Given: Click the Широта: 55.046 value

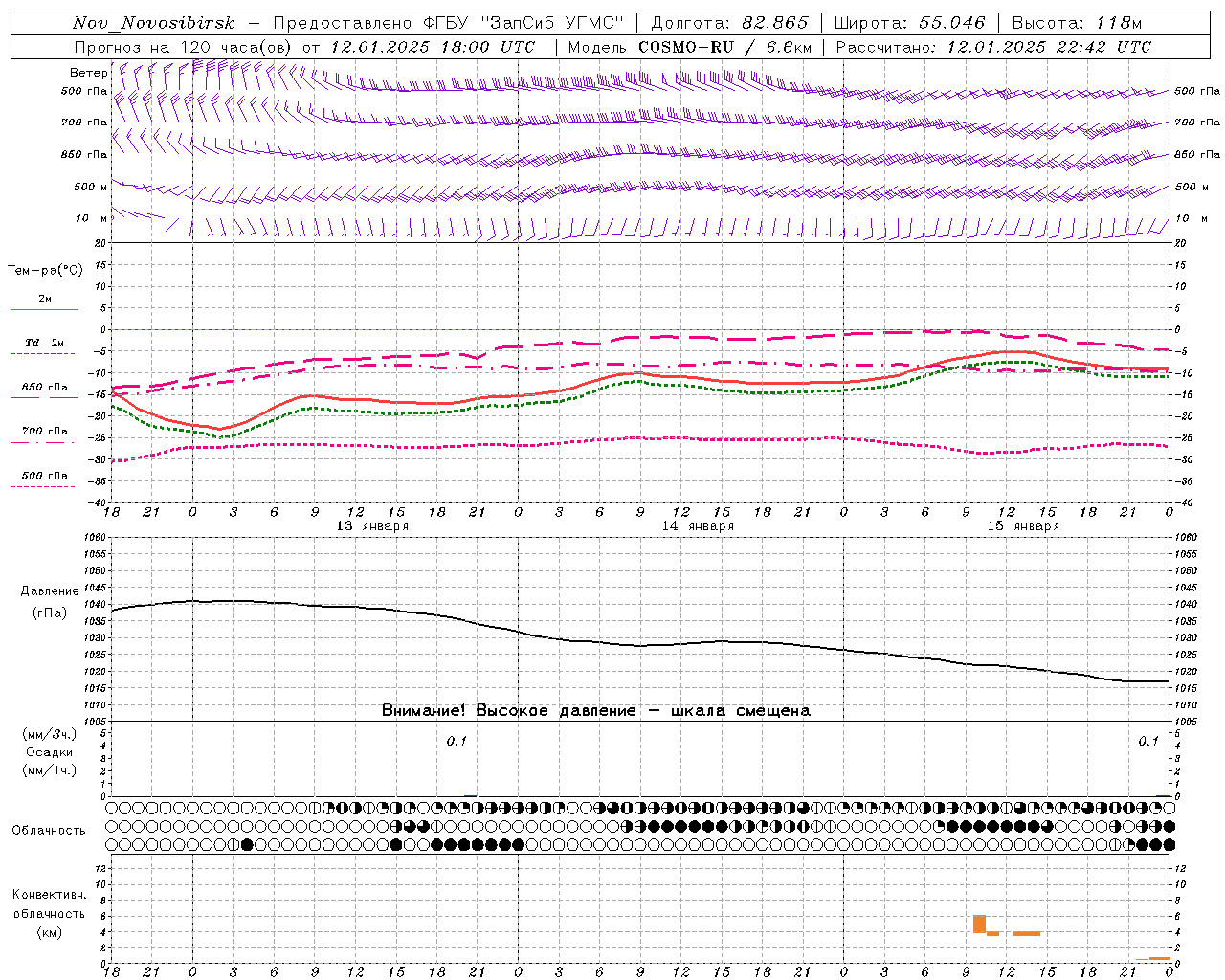Looking at the screenshot, I should 909,23.
